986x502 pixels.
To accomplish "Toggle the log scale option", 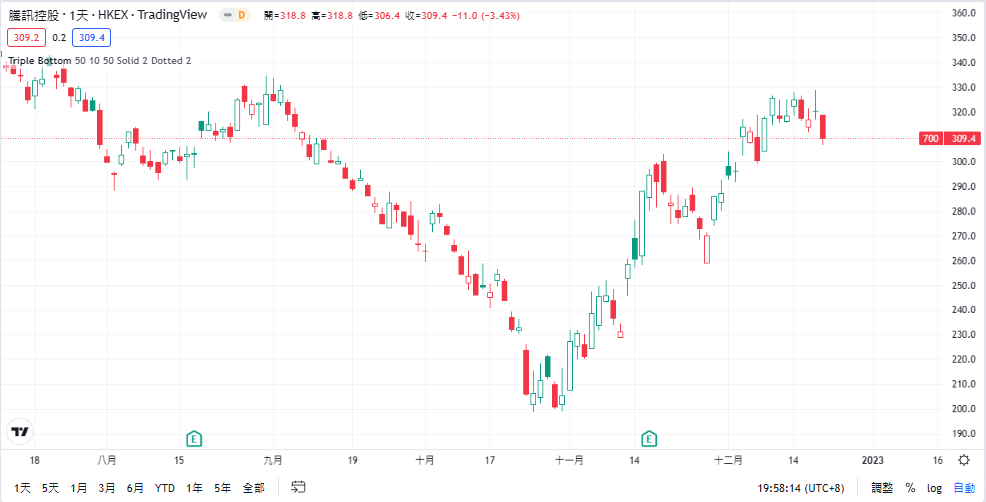I will 934,488.
